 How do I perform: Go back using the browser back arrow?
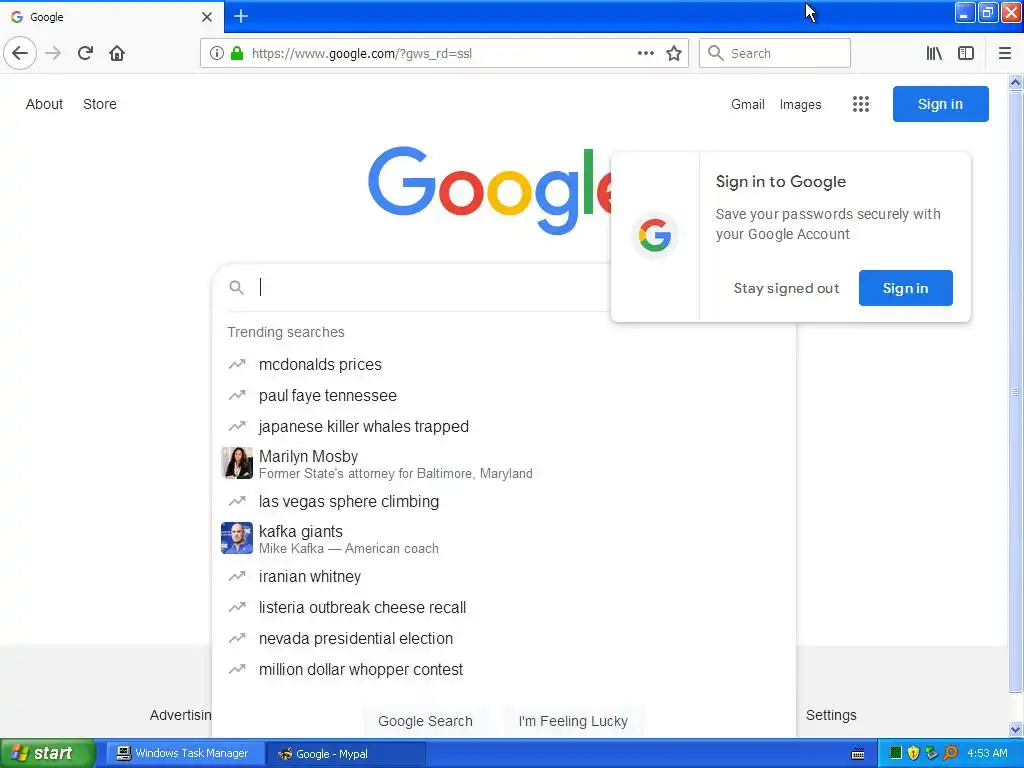pyautogui.click(x=20, y=53)
